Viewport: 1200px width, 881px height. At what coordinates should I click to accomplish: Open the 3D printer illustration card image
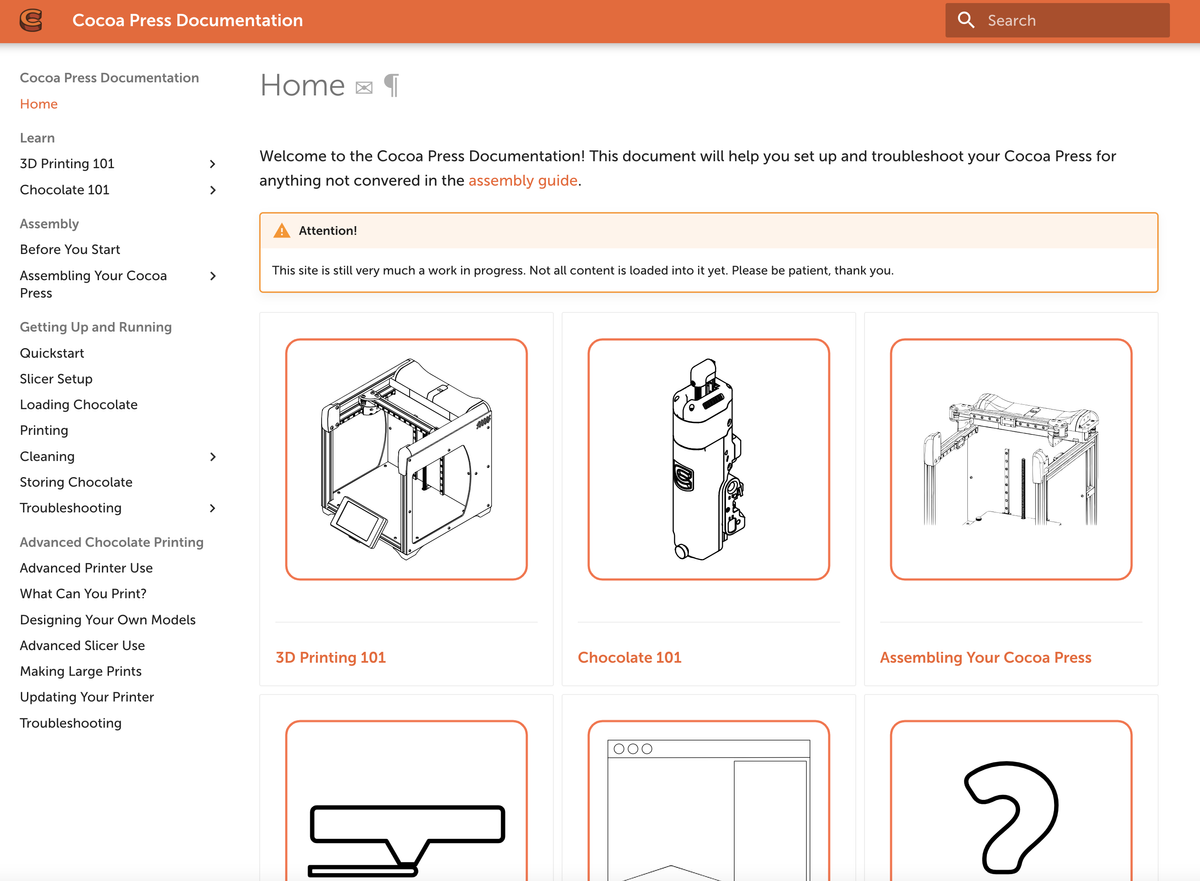[406, 459]
